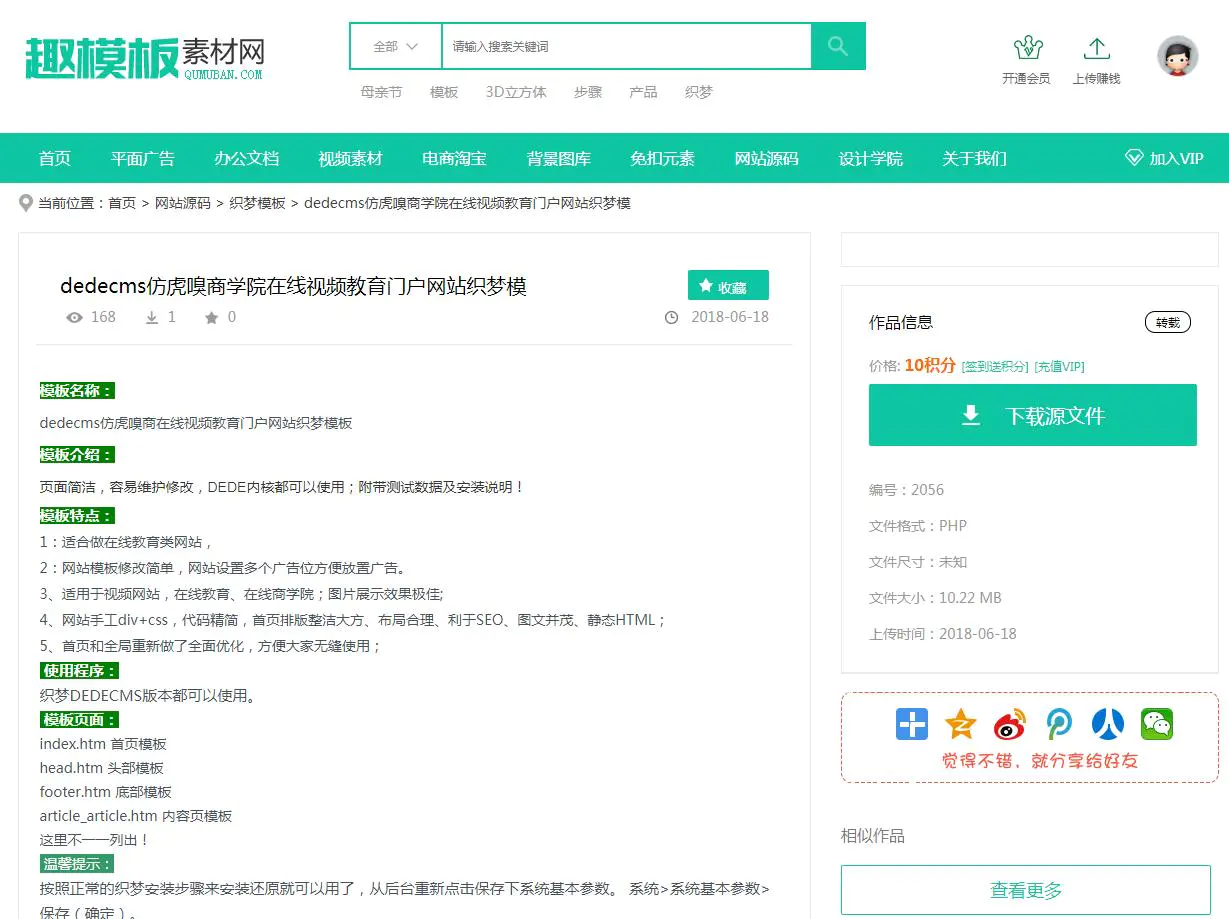Open the 全部 search category dropdown
The width and height of the screenshot is (1229, 919).
pos(394,46)
